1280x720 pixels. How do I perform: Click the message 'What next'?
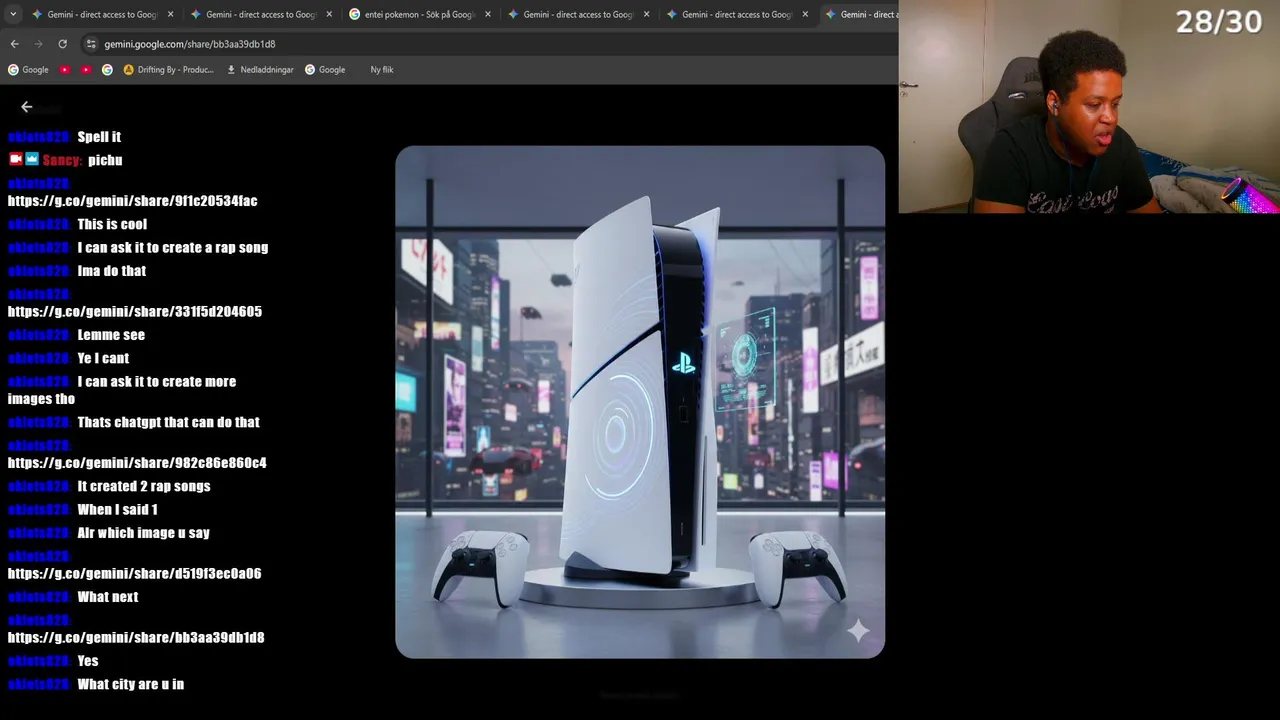point(108,597)
